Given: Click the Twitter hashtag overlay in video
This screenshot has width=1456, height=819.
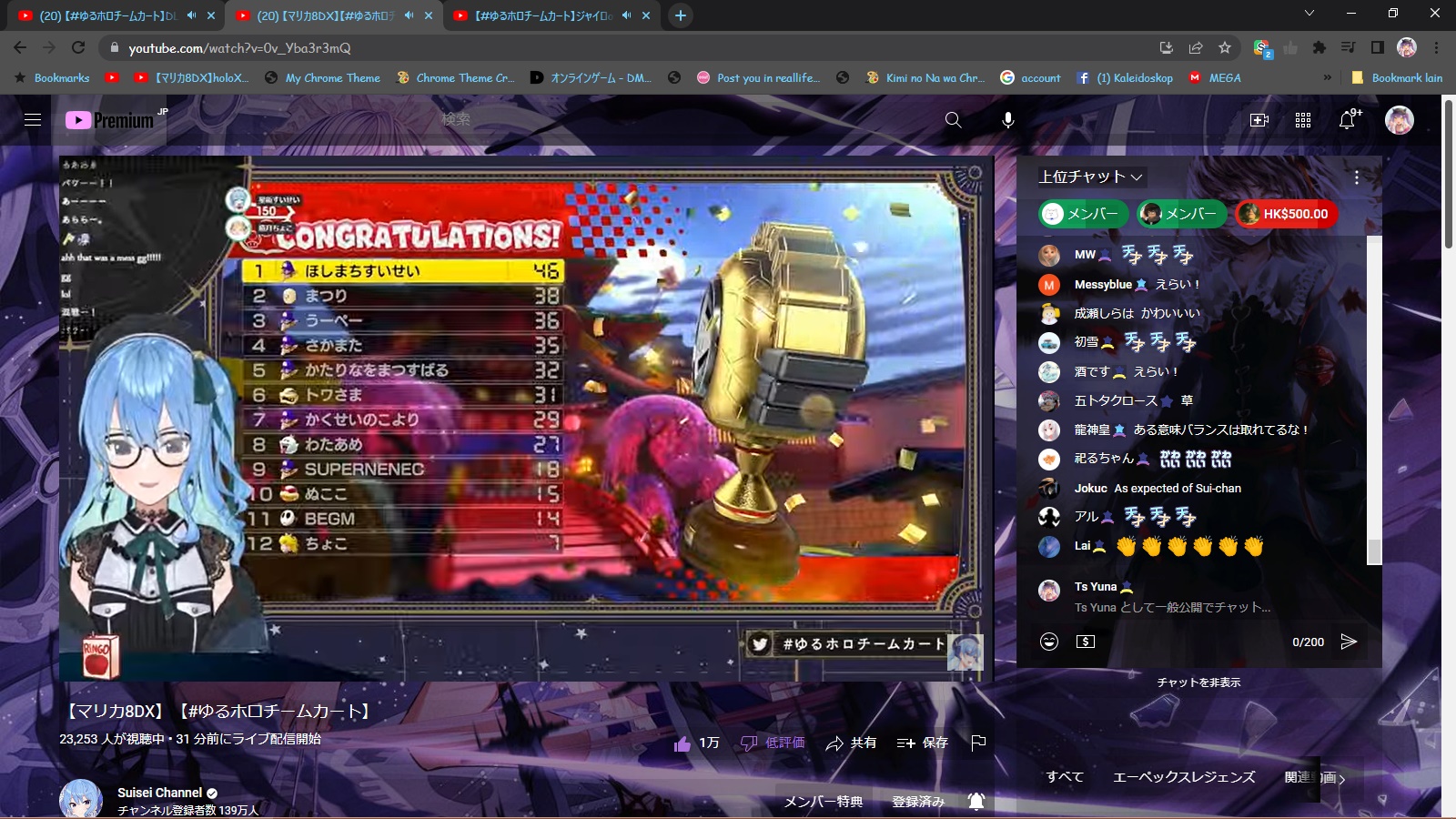Looking at the screenshot, I should pos(848,644).
